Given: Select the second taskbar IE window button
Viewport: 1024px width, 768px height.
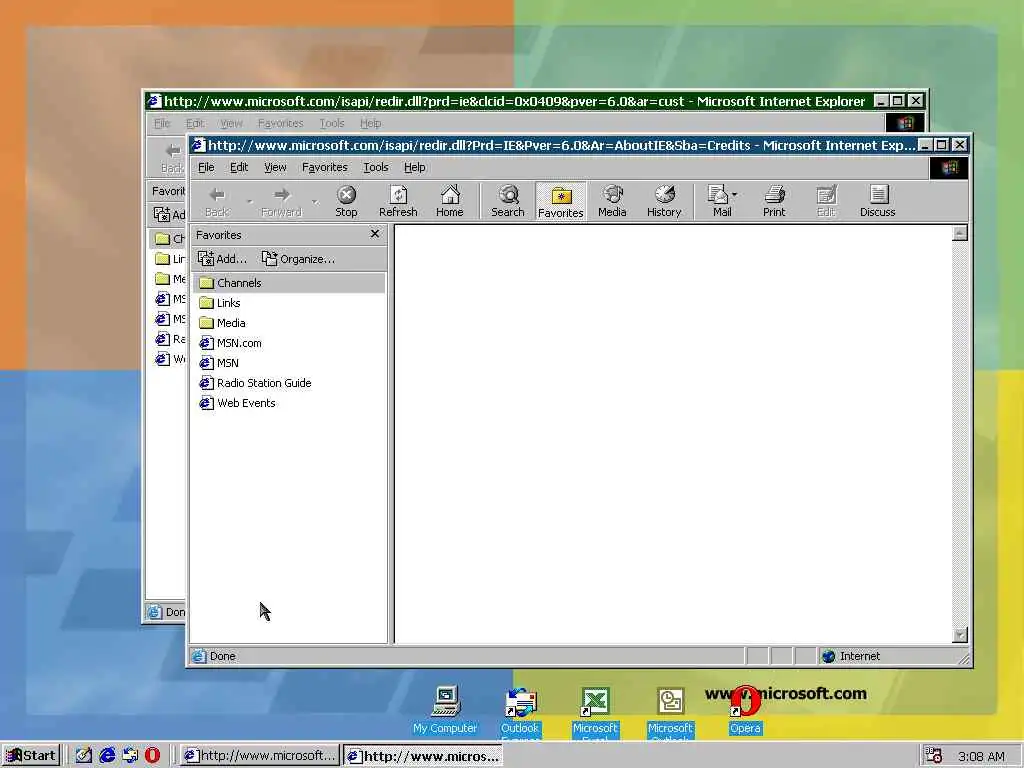Looking at the screenshot, I should pos(423,756).
